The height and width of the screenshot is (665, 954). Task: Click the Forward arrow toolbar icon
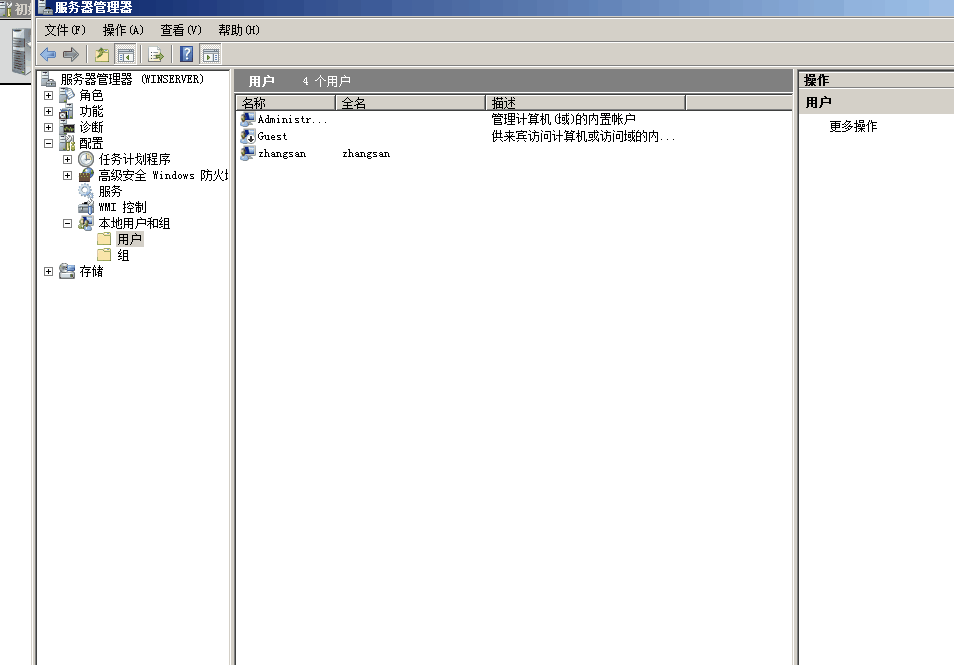(x=71, y=55)
